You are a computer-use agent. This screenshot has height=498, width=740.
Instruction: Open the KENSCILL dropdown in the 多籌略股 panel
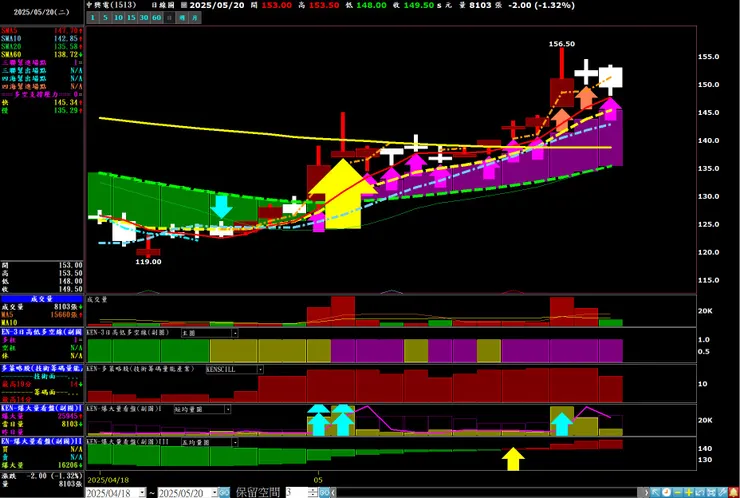click(260, 370)
